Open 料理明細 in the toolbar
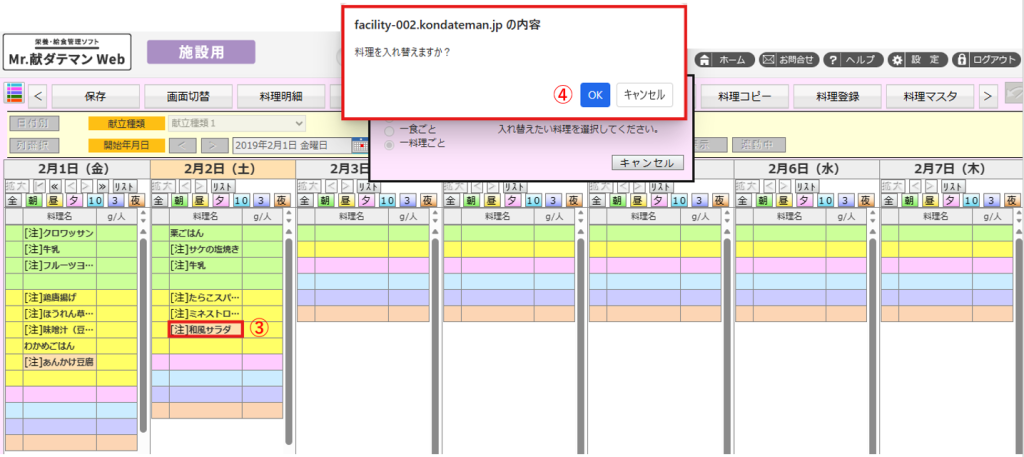This screenshot has height=457, width=1024. [283, 97]
